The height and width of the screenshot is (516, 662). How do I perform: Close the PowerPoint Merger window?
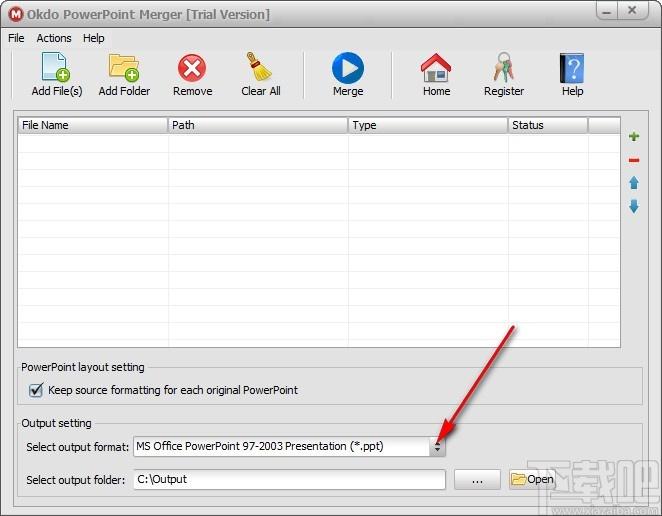(x=632, y=11)
